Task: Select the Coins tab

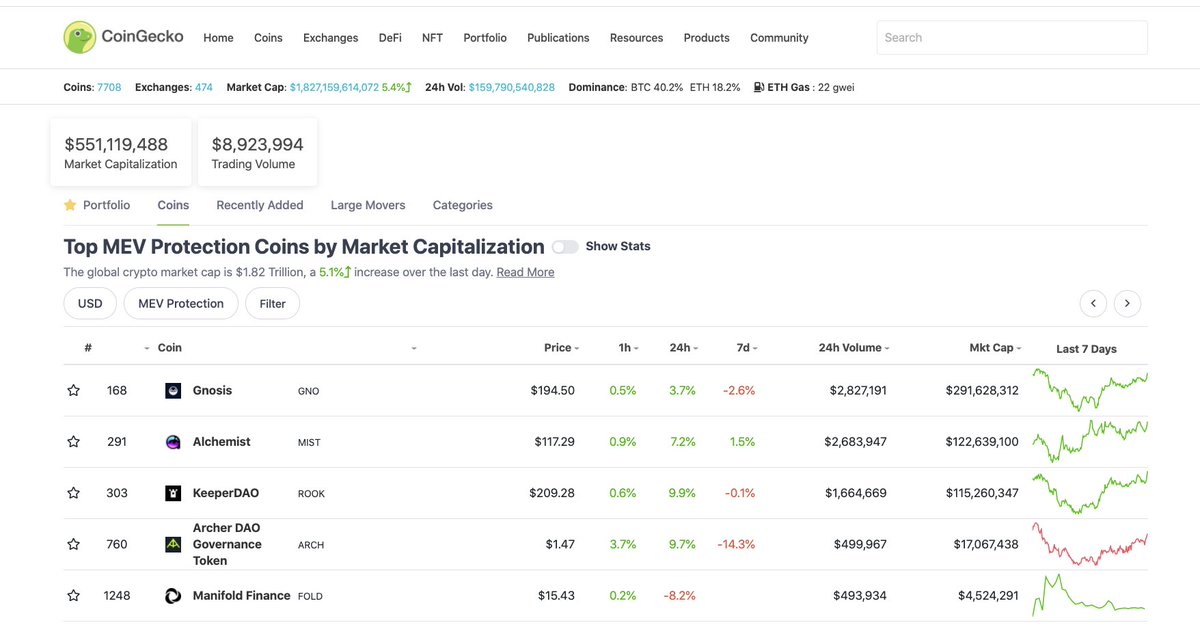Action: pos(173,205)
